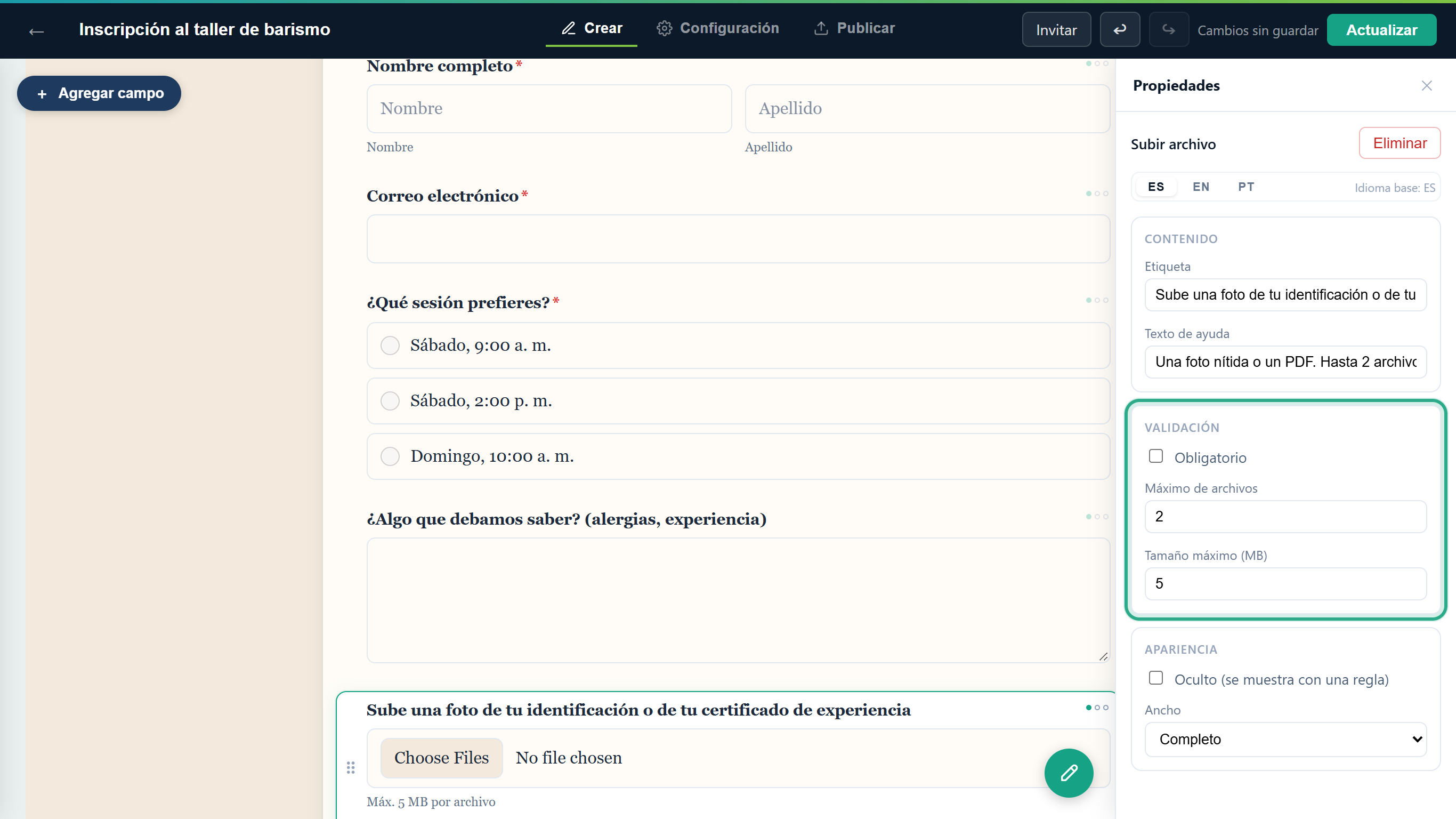Click the 'Cambios sin guardar' status text
1456x819 pixels.
1258,30
